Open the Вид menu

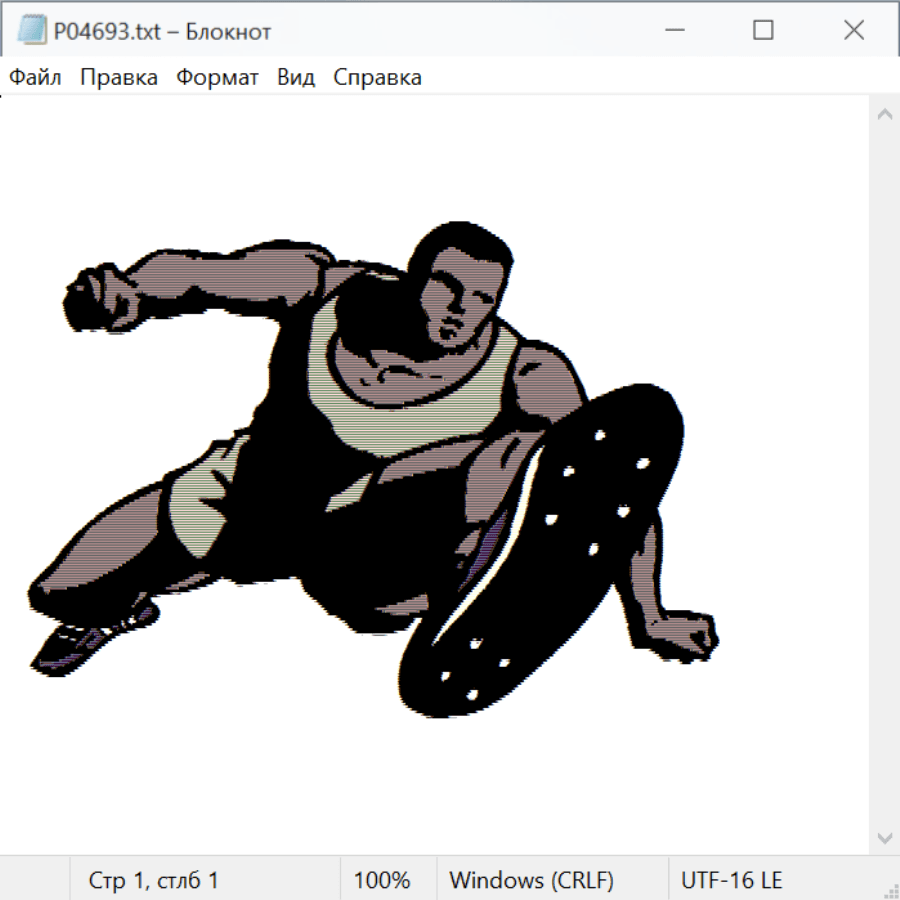pyautogui.click(x=295, y=78)
